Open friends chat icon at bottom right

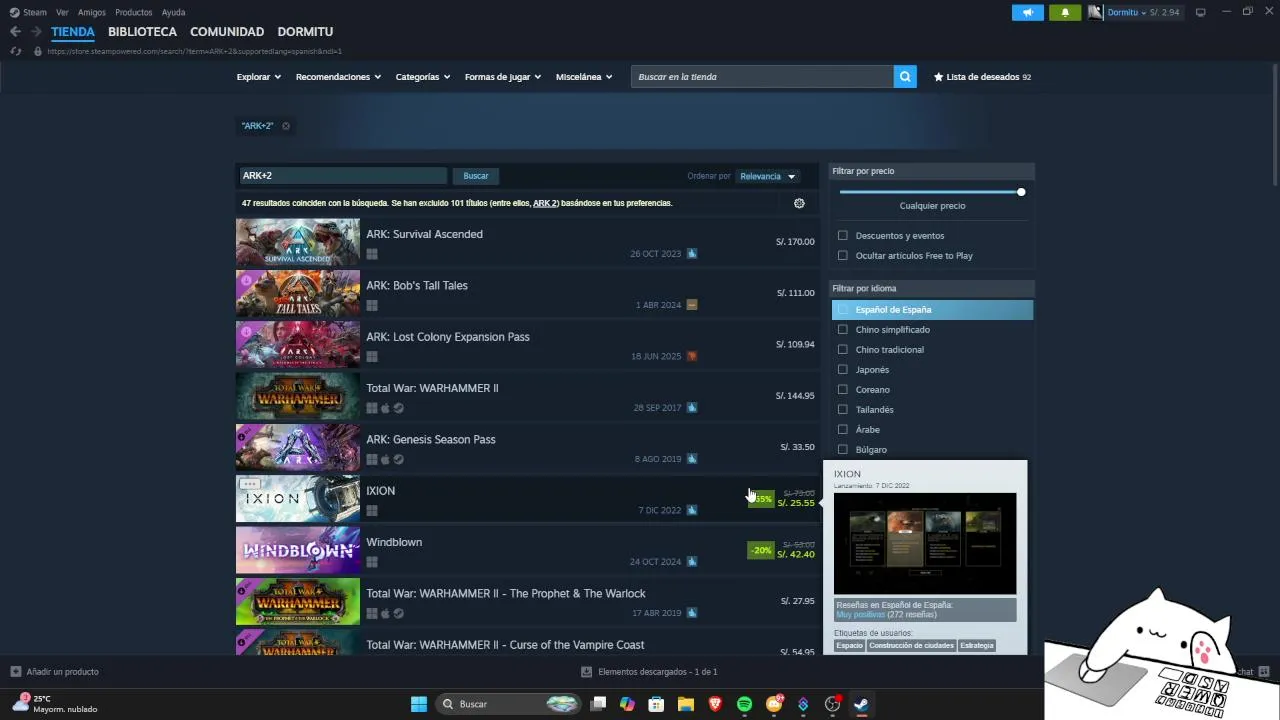click(1264, 672)
